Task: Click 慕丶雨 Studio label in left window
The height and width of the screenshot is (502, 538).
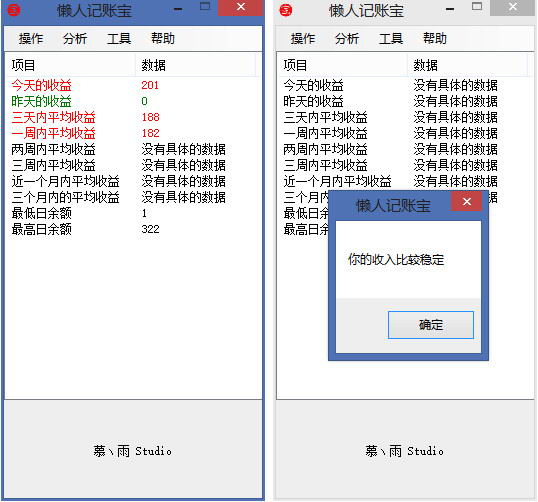Action: pyautogui.click(x=132, y=451)
